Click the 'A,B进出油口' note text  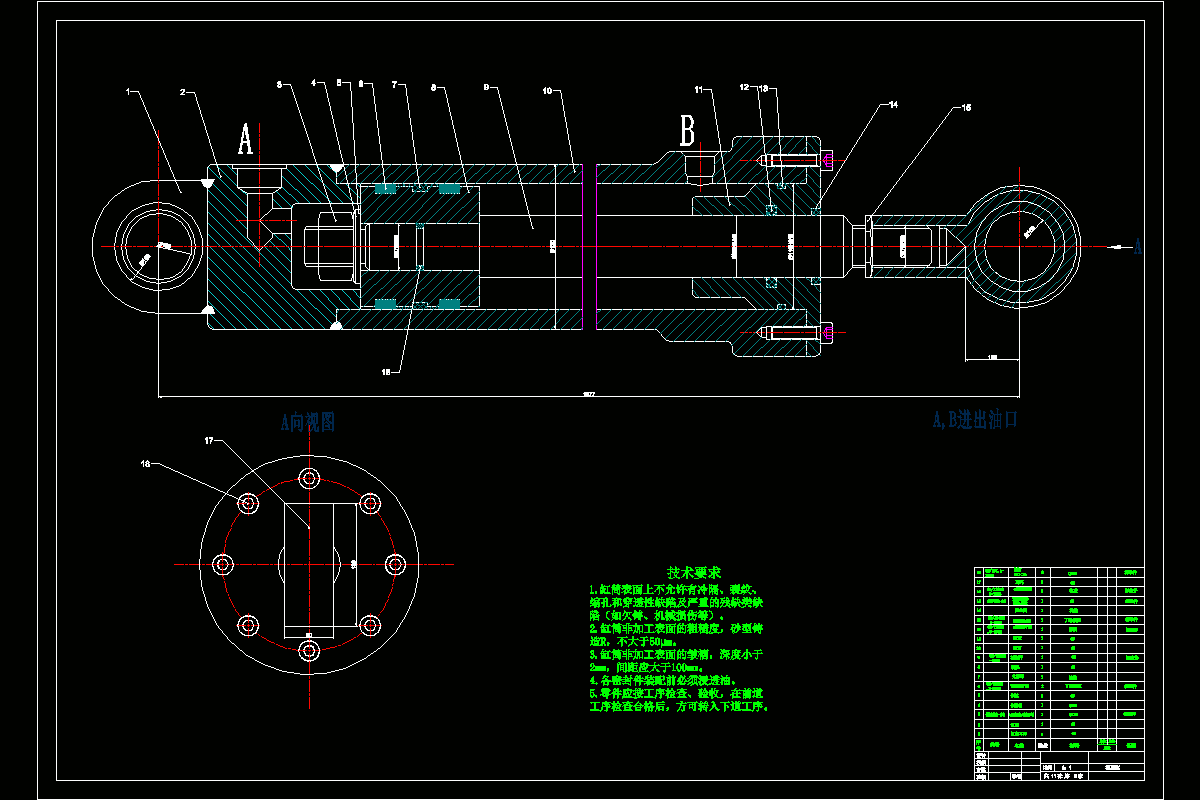click(x=974, y=420)
